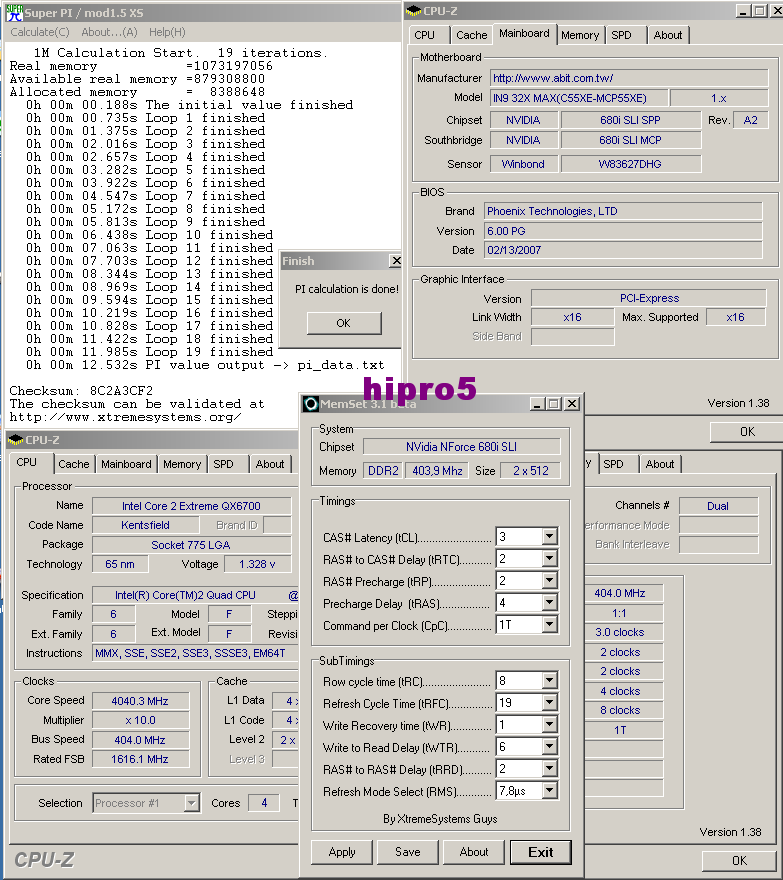Click the Core Speed 4040.3 MHz field

(x=140, y=701)
